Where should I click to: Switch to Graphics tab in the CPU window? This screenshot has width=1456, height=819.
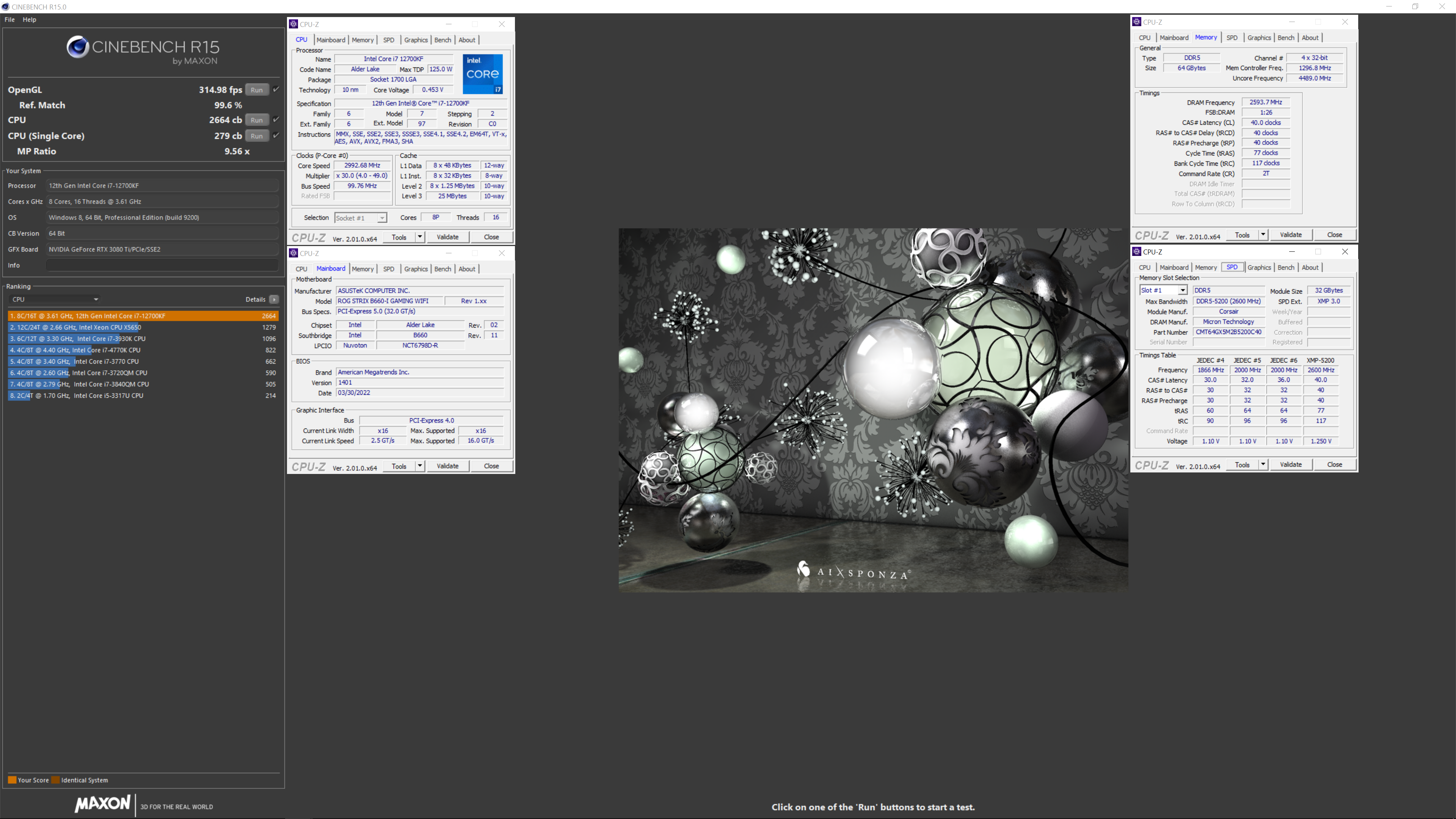(416, 39)
